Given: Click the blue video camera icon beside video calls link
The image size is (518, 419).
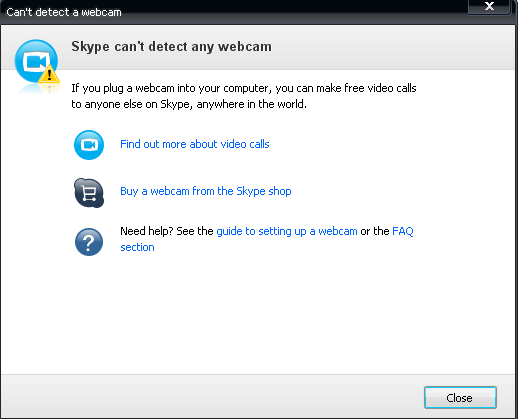Looking at the screenshot, I should (x=89, y=145).
